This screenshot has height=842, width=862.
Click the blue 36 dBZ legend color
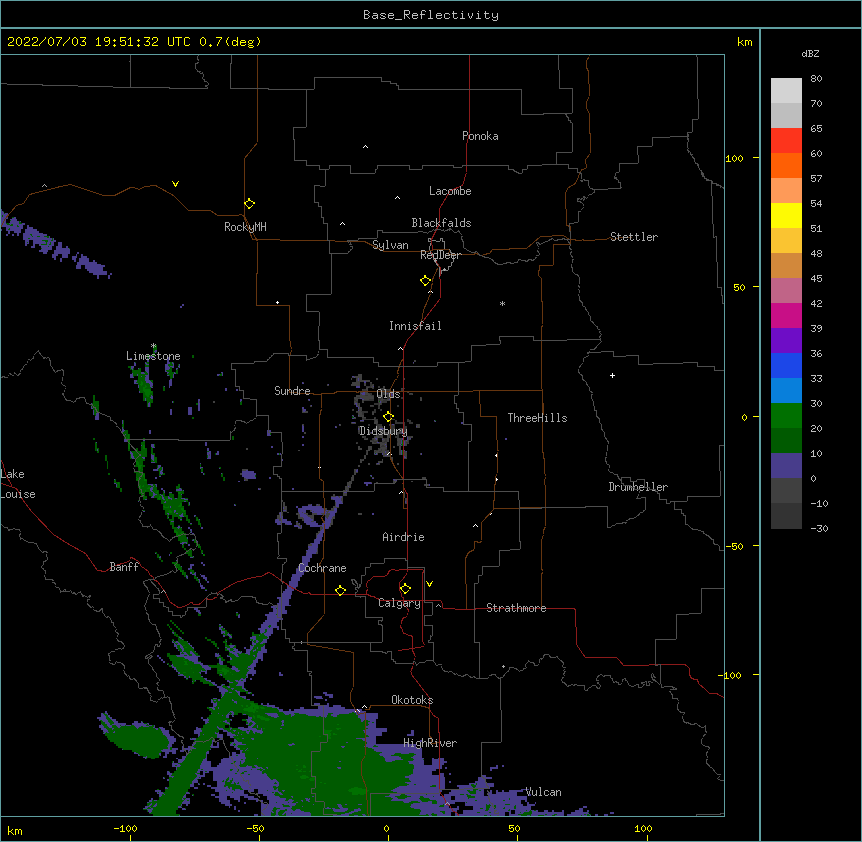[786, 365]
